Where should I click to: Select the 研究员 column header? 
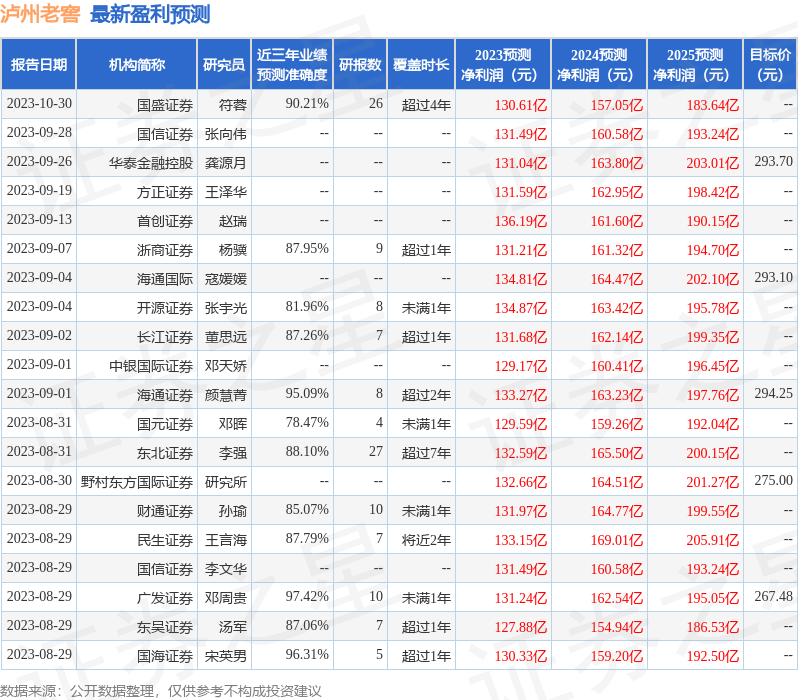tap(224, 65)
